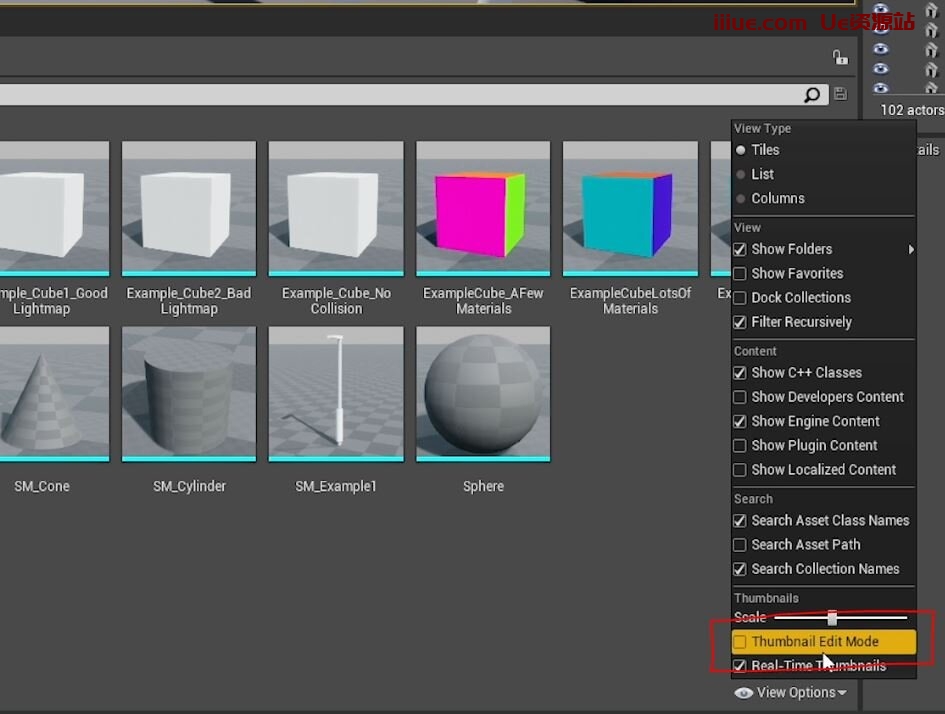Select the Sphere asset thumbnail
This screenshot has width=945, height=714.
pos(483,394)
